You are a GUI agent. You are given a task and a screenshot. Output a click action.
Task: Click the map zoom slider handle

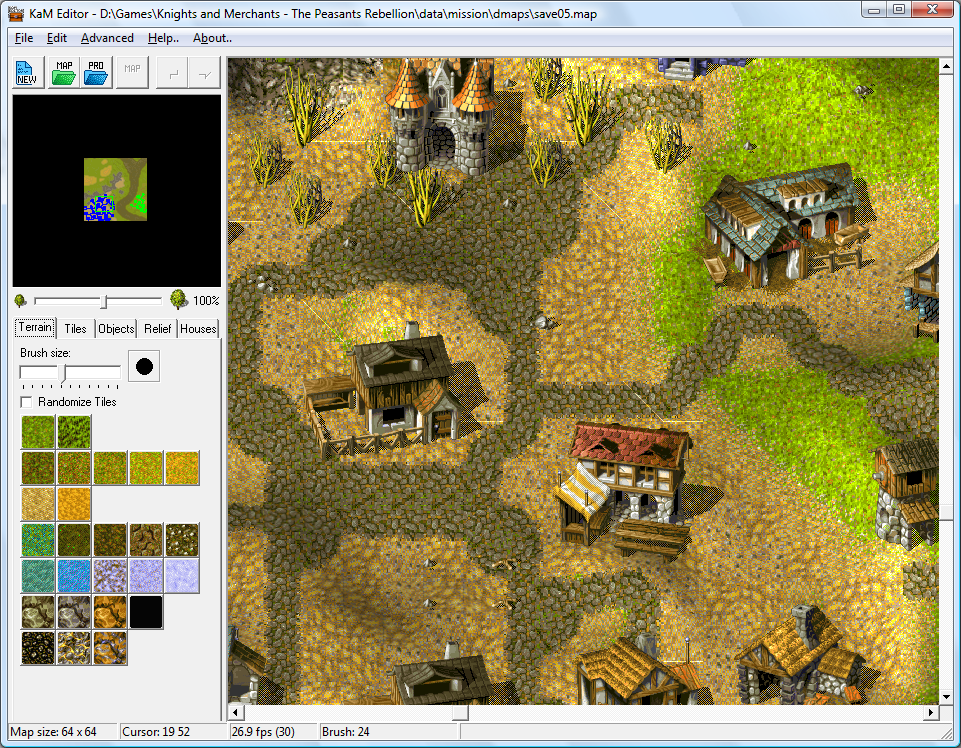pos(104,301)
